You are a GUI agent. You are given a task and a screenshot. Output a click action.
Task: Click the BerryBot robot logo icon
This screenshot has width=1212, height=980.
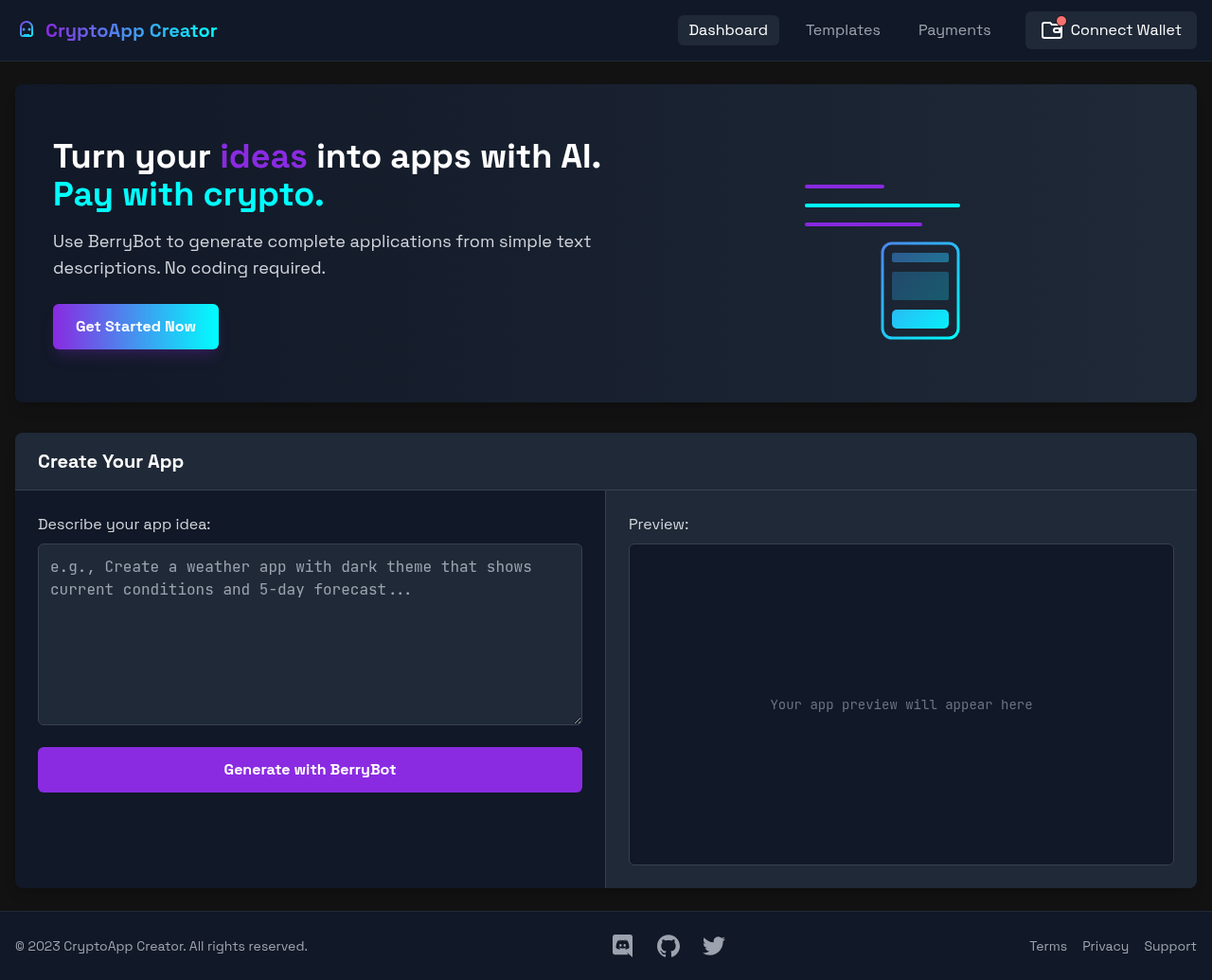point(26,28)
